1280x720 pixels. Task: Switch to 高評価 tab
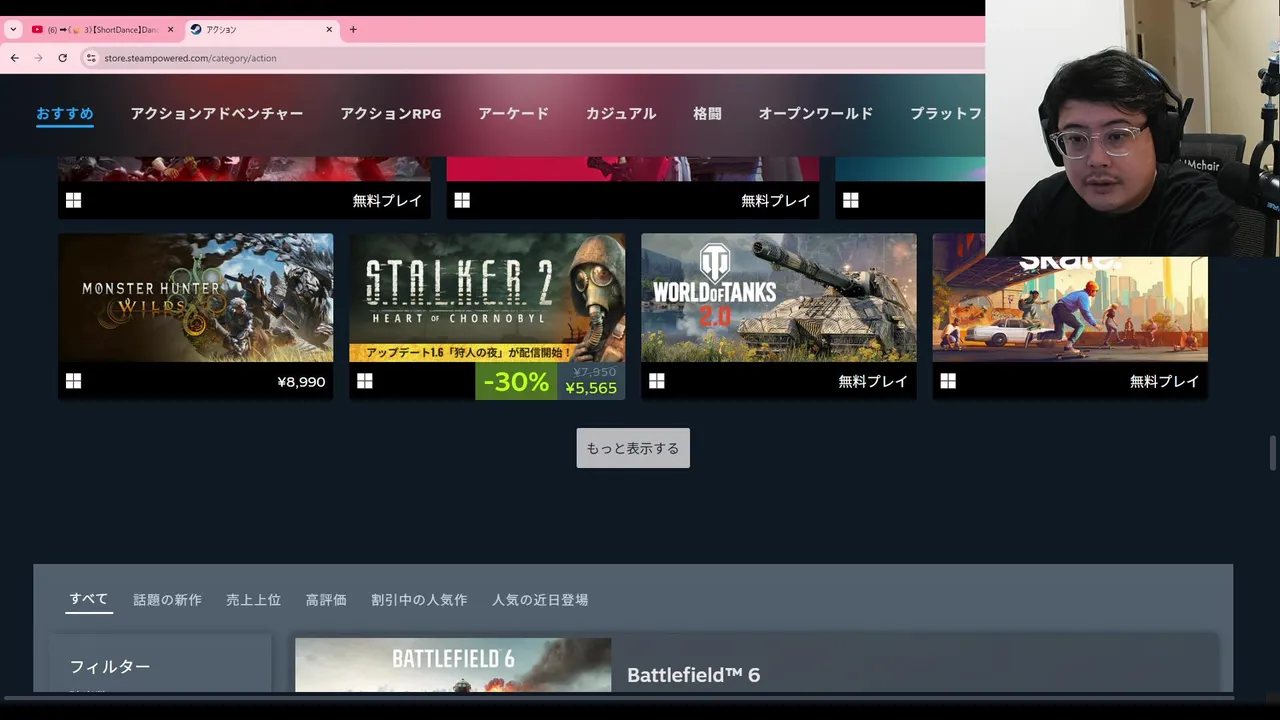coord(326,600)
